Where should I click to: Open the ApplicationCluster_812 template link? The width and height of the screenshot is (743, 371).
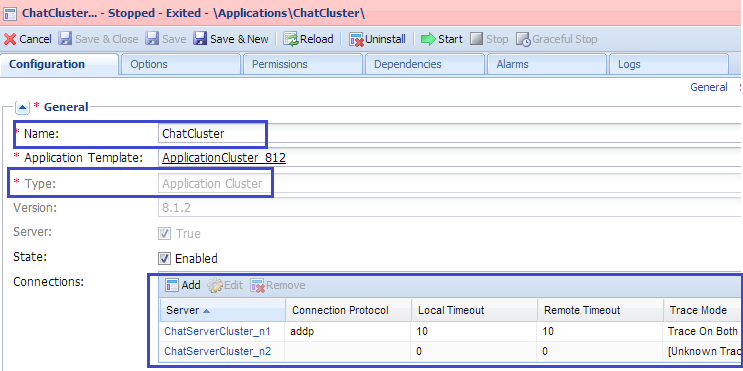coord(224,158)
